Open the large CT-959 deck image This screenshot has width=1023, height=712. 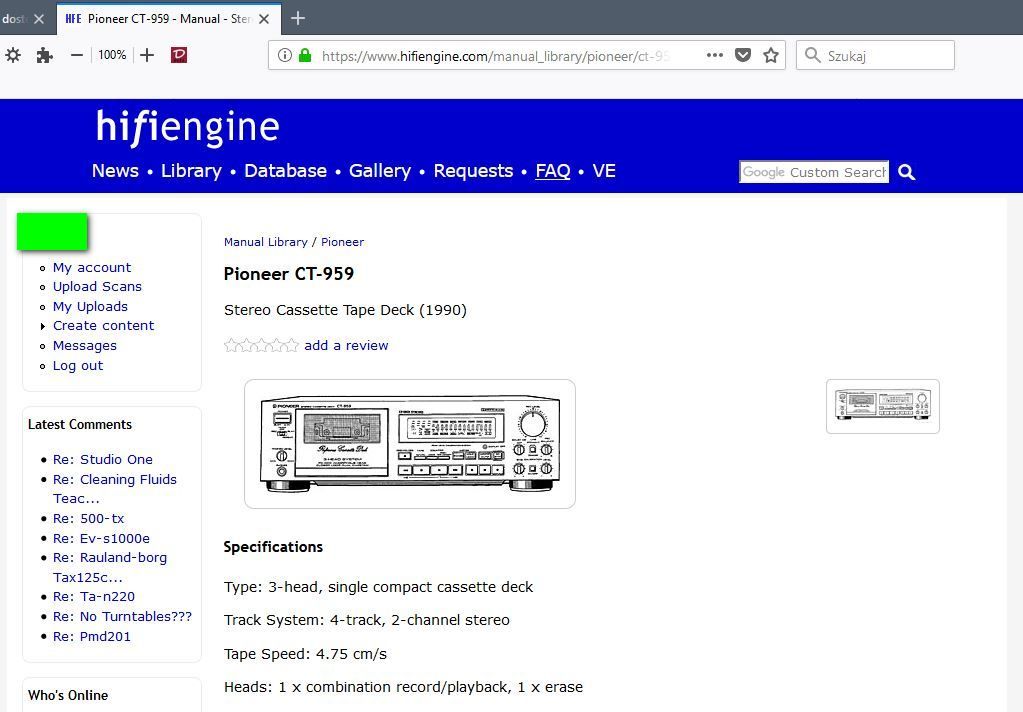point(410,444)
